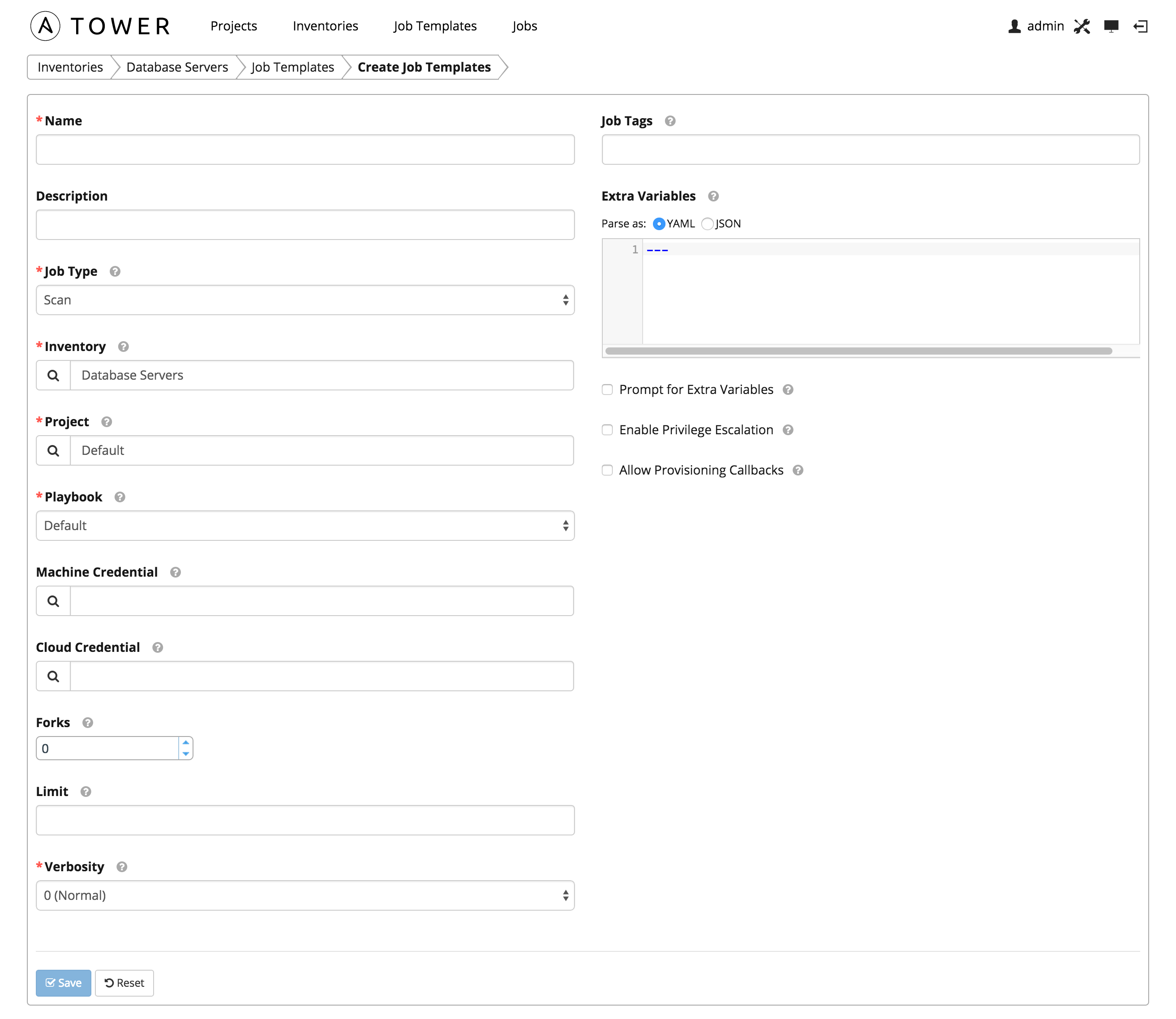1176x1019 pixels.
Task: Show help for Forks
Action: 88,722
